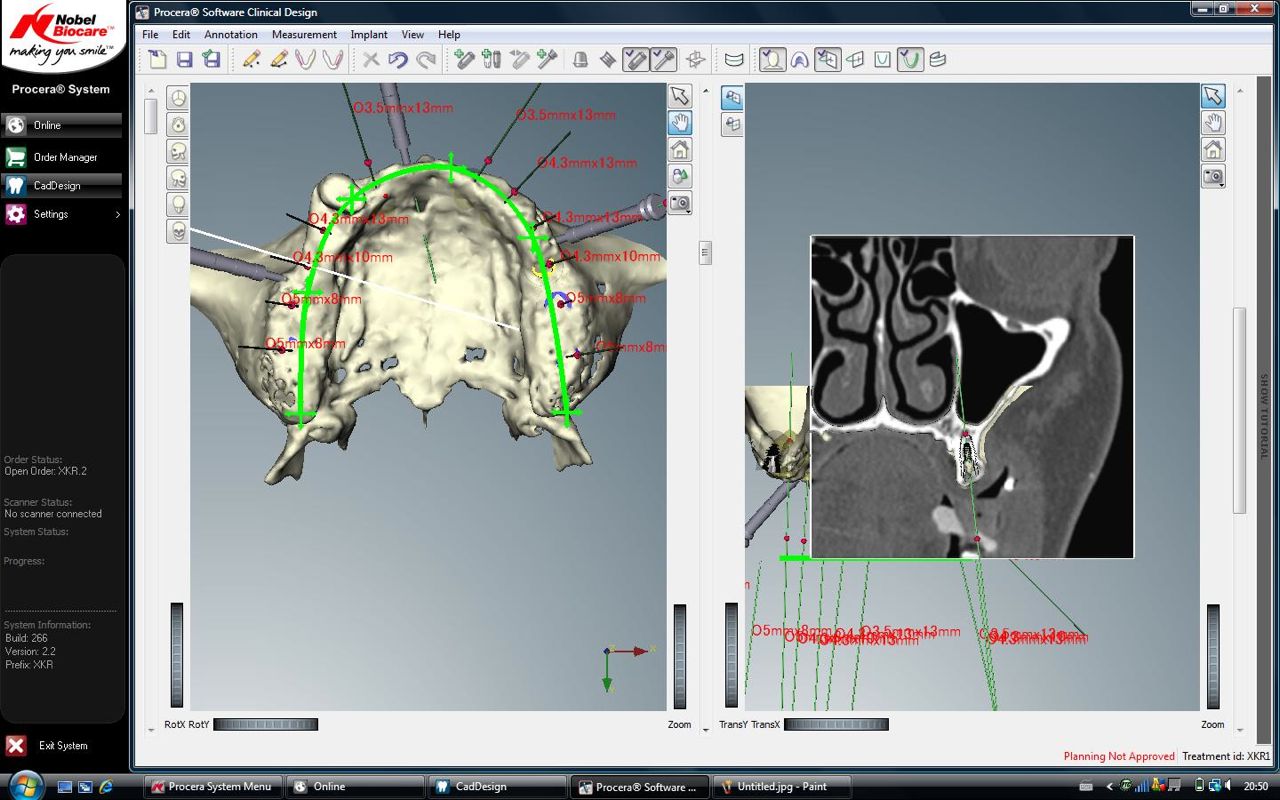Click the Save with checkmark icon
This screenshot has height=800, width=1280.
212,60
